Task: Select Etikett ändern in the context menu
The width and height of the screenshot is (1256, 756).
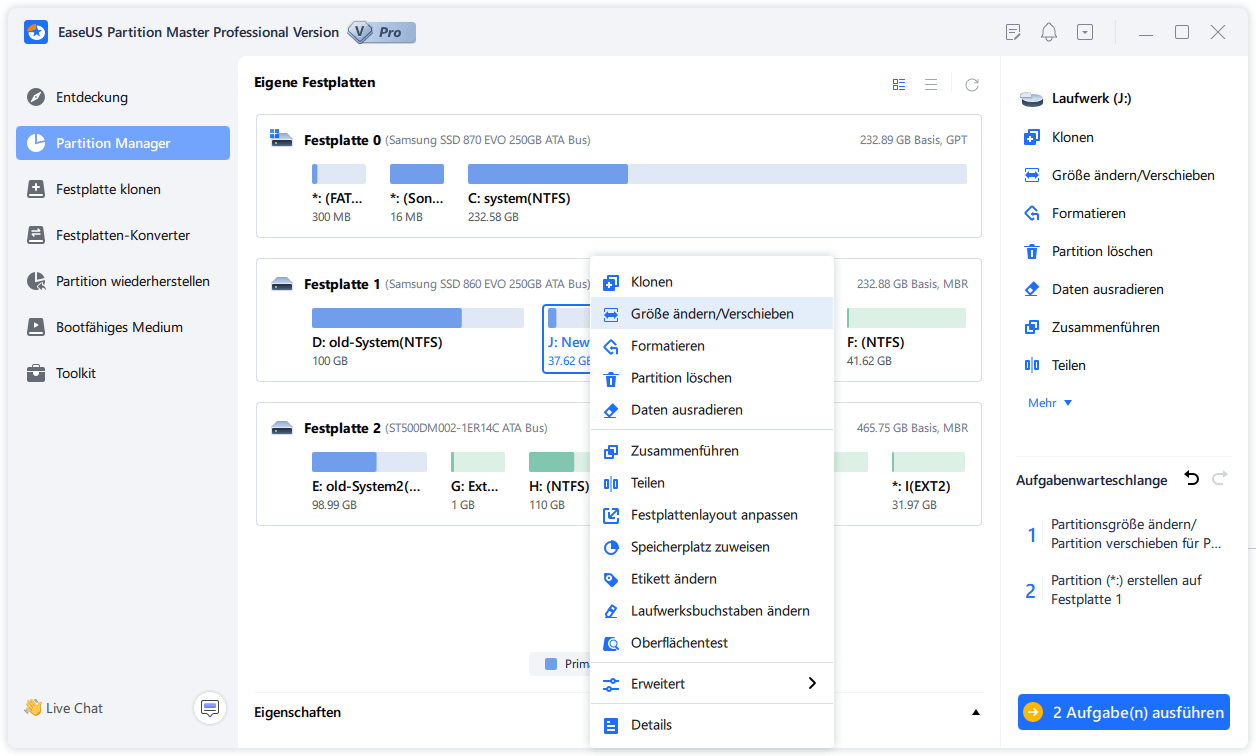Action: [x=712, y=579]
